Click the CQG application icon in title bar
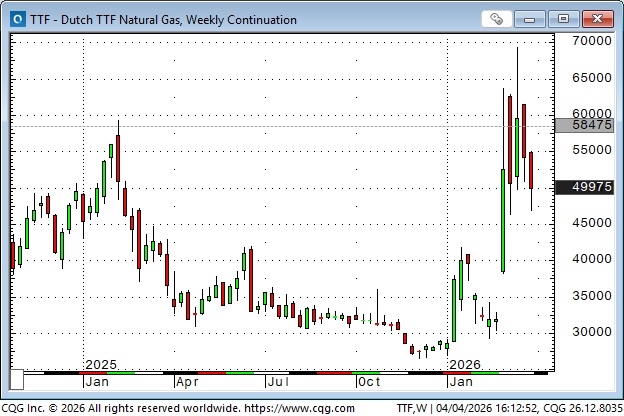 [15, 19]
